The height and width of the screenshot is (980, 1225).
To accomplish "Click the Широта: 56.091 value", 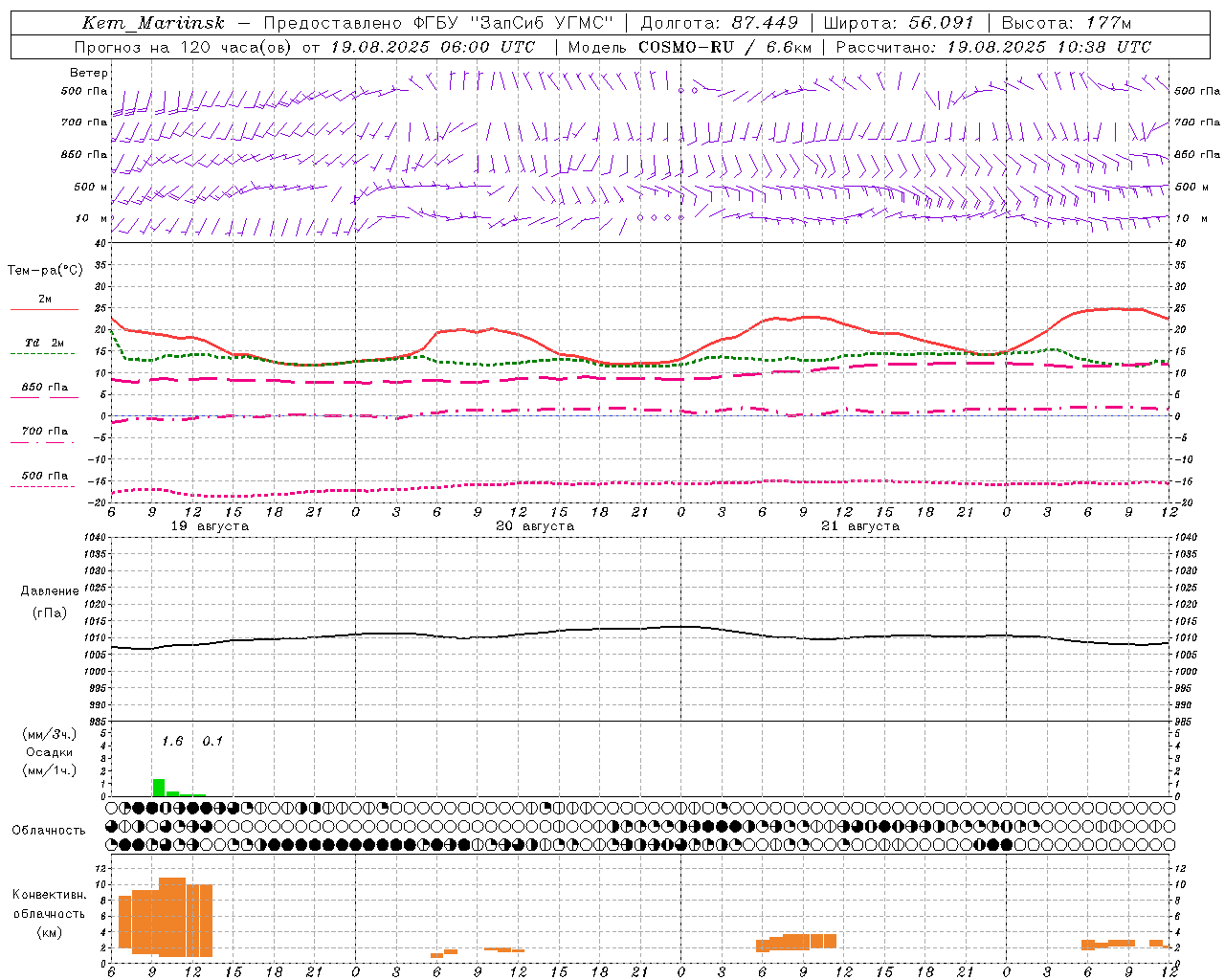I will (x=898, y=23).
